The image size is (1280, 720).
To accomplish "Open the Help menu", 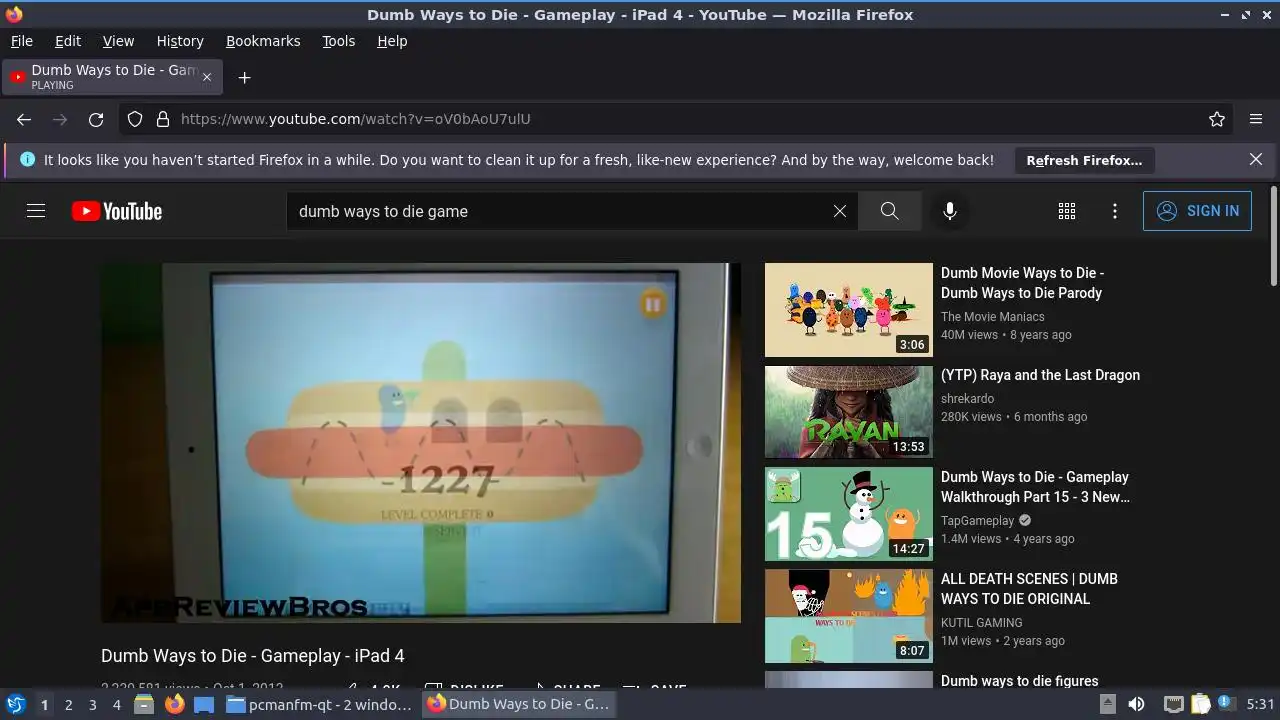I will point(392,41).
